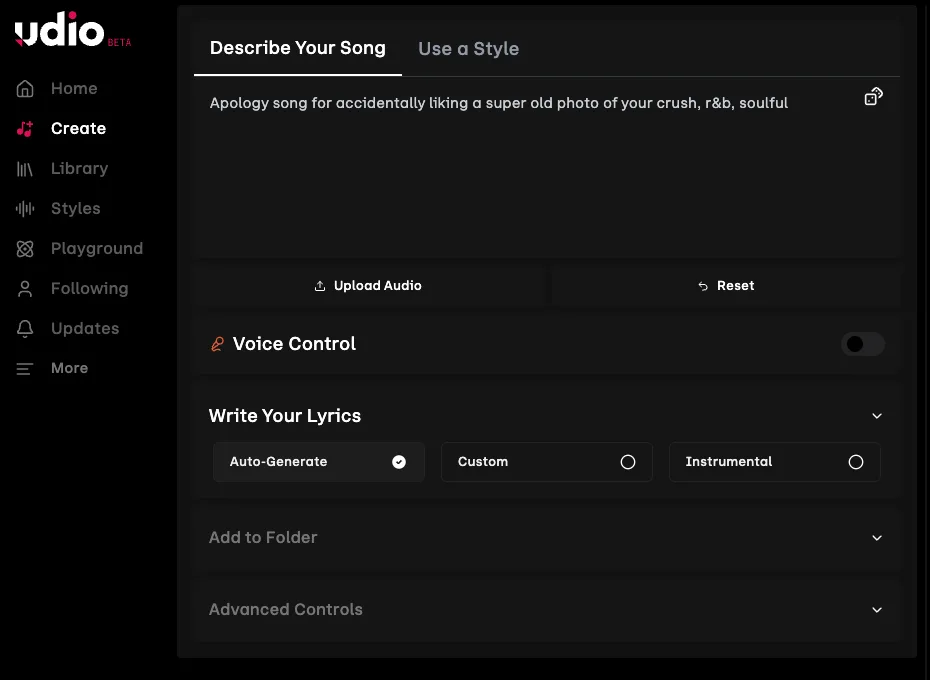930x680 pixels.
Task: Click the udio logo
Action: 59,29
